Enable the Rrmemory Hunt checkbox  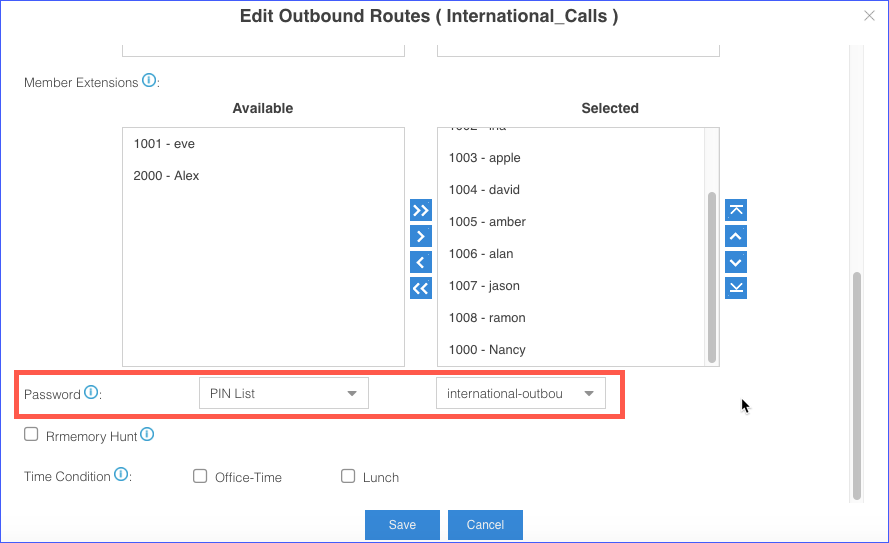pyautogui.click(x=31, y=435)
